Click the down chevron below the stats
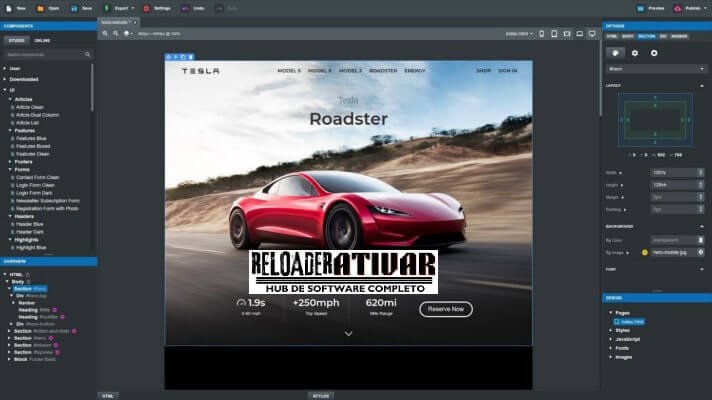 (x=348, y=334)
